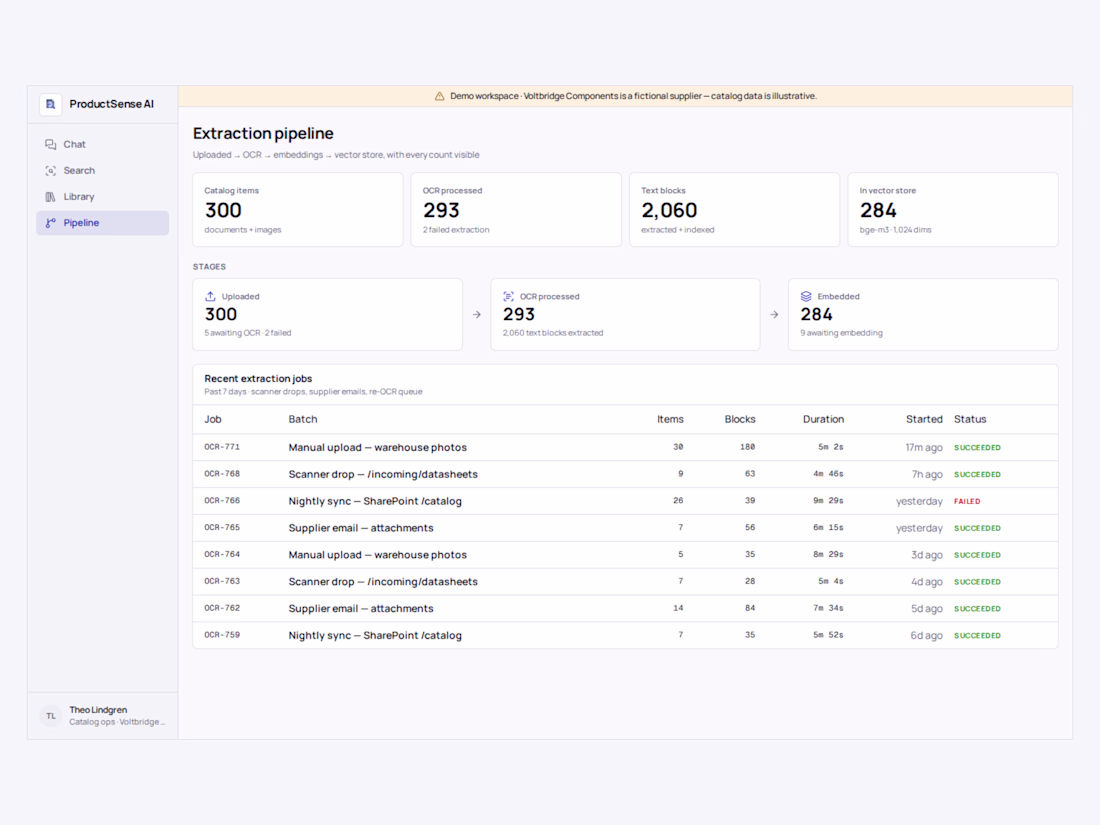Click the Chat speech bubble icon
The image size is (1100, 825).
click(51, 145)
